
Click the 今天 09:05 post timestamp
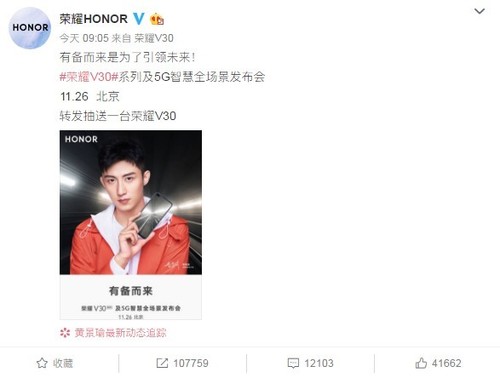pyautogui.click(x=84, y=38)
